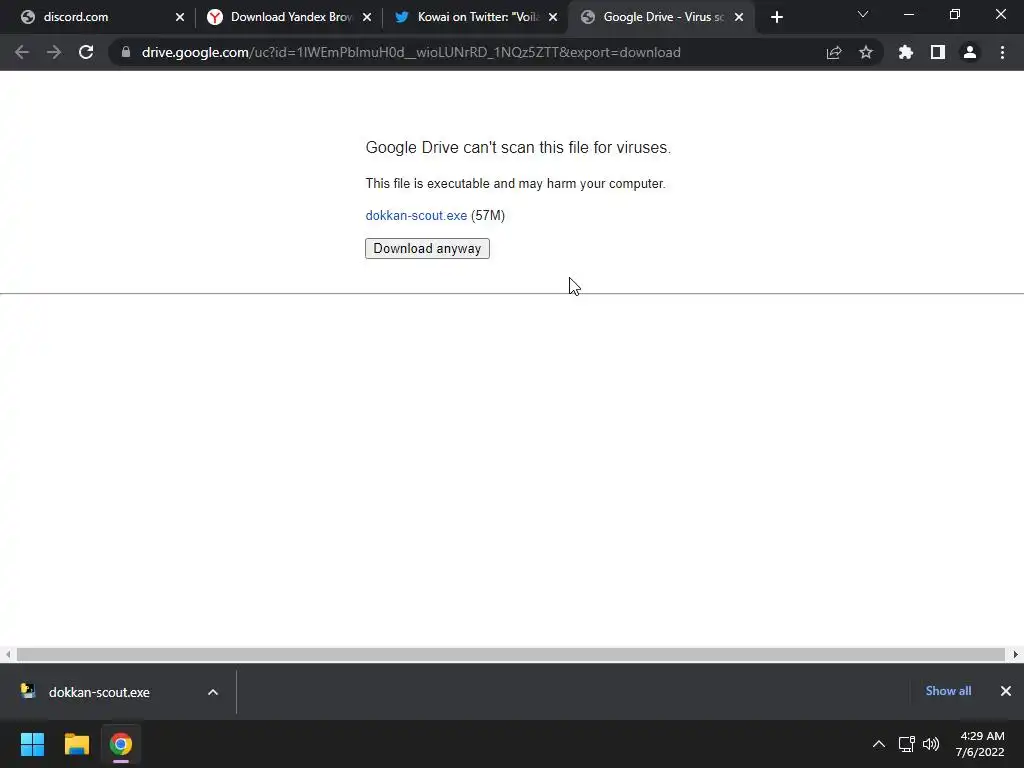Click 'Google Drive can't scan this file' heading
Image resolution: width=1024 pixels, height=768 pixels.
(518, 148)
